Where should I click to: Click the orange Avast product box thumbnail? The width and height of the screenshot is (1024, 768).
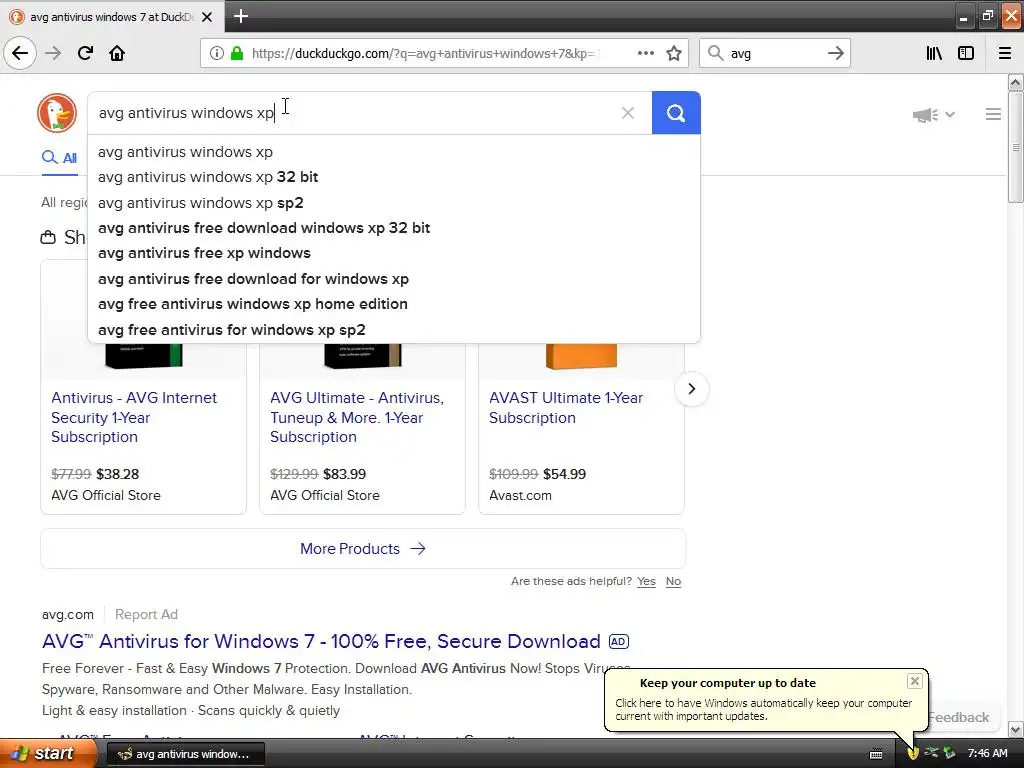click(x=581, y=357)
